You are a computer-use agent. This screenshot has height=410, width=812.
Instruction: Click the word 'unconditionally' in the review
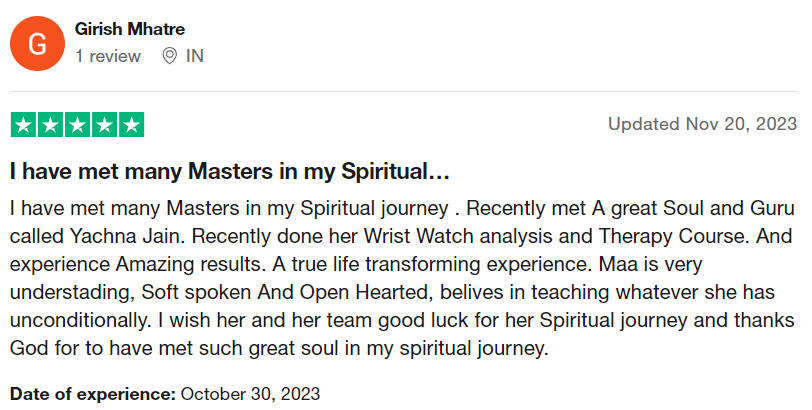click(79, 320)
